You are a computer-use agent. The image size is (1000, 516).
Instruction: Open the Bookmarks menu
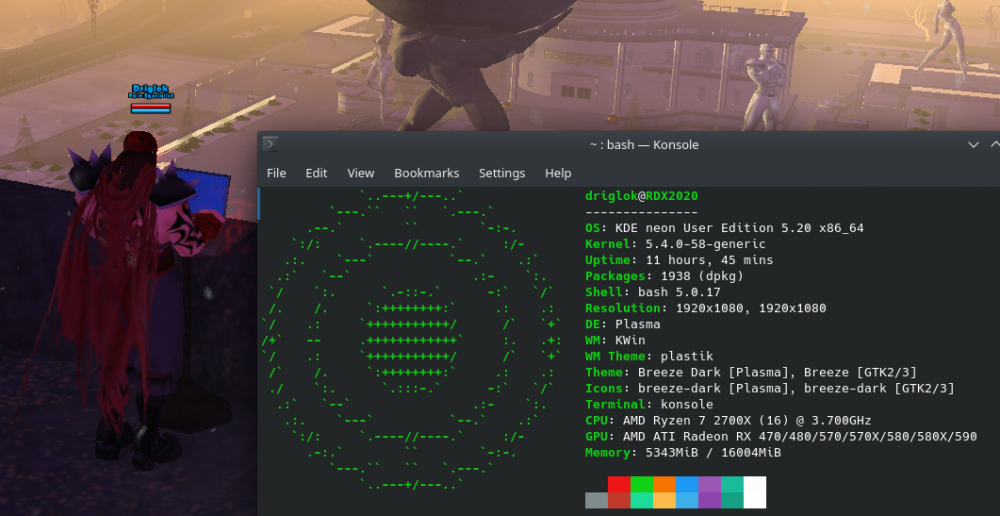coord(426,173)
